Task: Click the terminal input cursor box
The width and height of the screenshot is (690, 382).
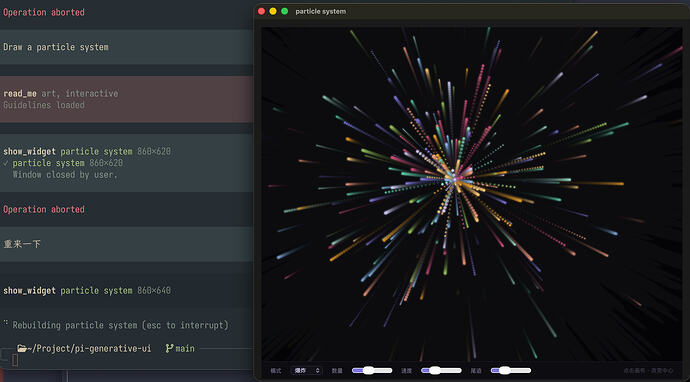Action: [15, 360]
